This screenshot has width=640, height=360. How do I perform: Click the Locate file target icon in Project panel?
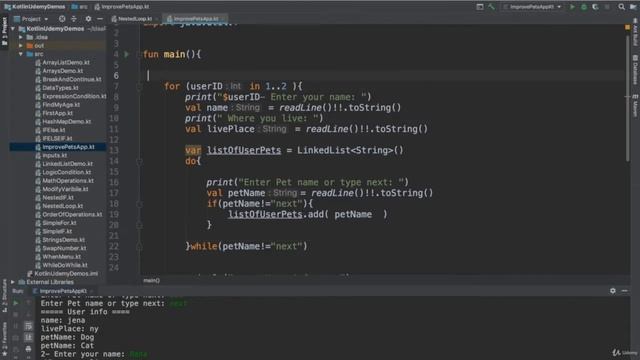pos(62,19)
